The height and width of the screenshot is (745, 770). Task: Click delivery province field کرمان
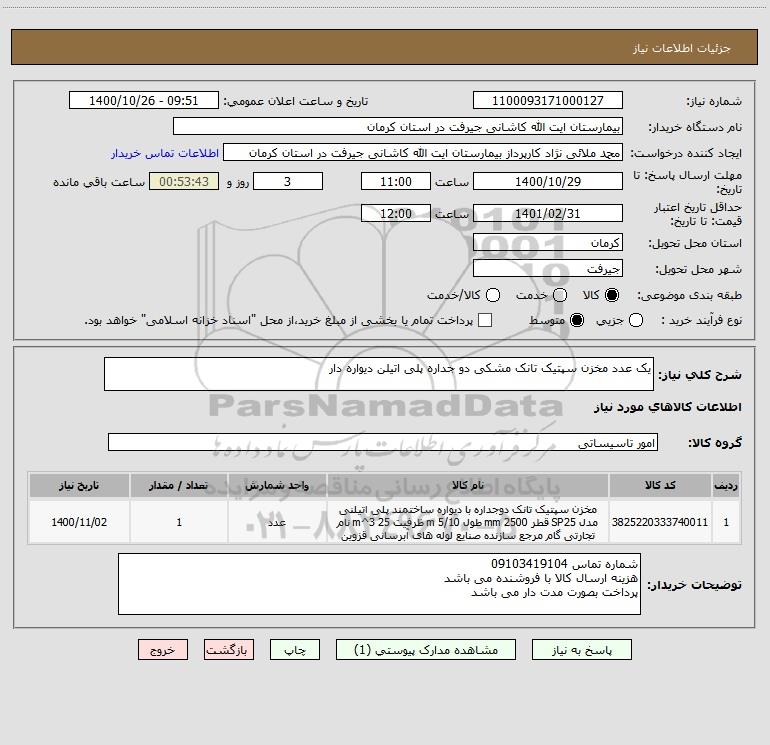point(548,243)
